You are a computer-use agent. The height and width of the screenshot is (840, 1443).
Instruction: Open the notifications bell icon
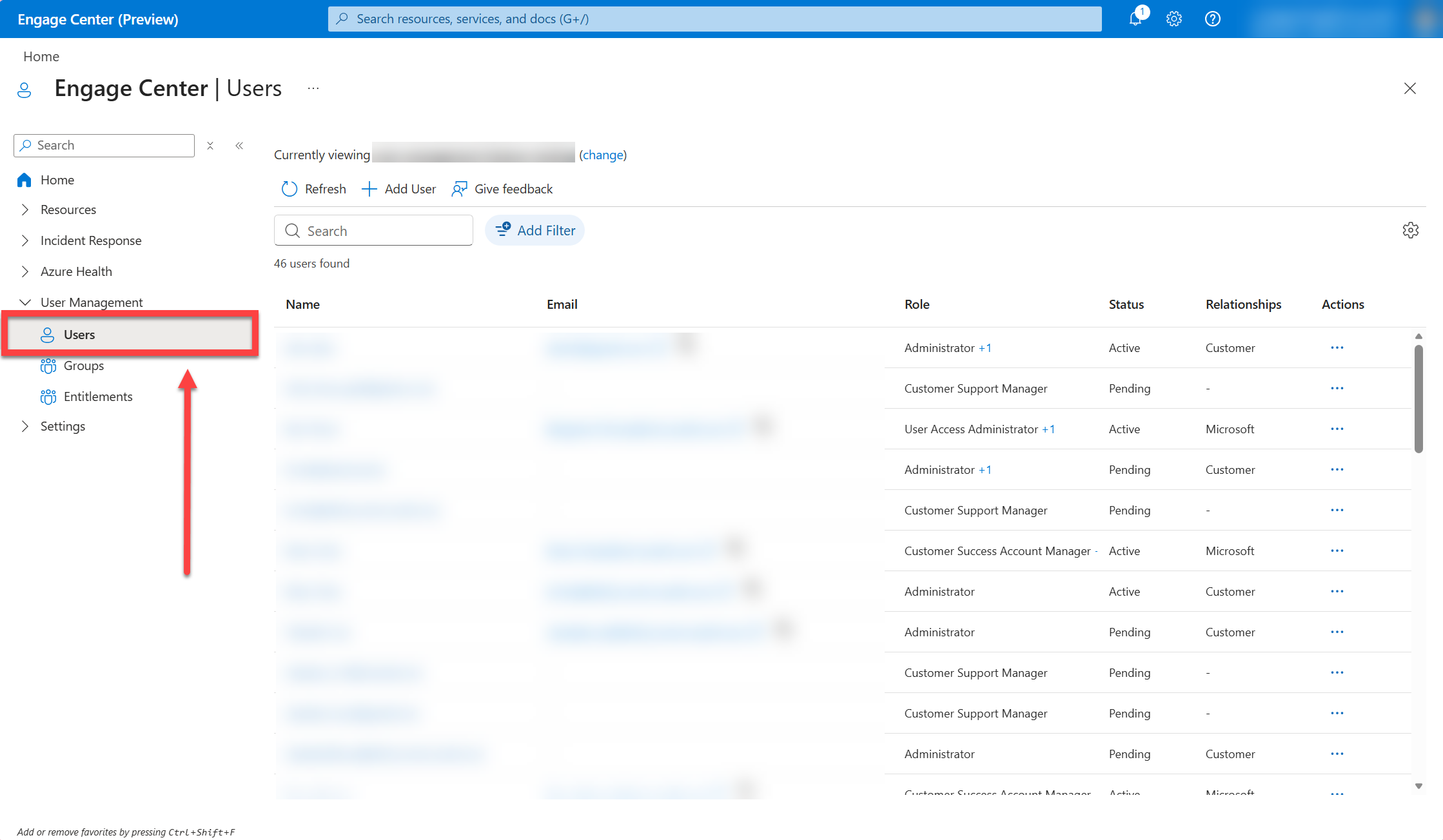click(1136, 19)
